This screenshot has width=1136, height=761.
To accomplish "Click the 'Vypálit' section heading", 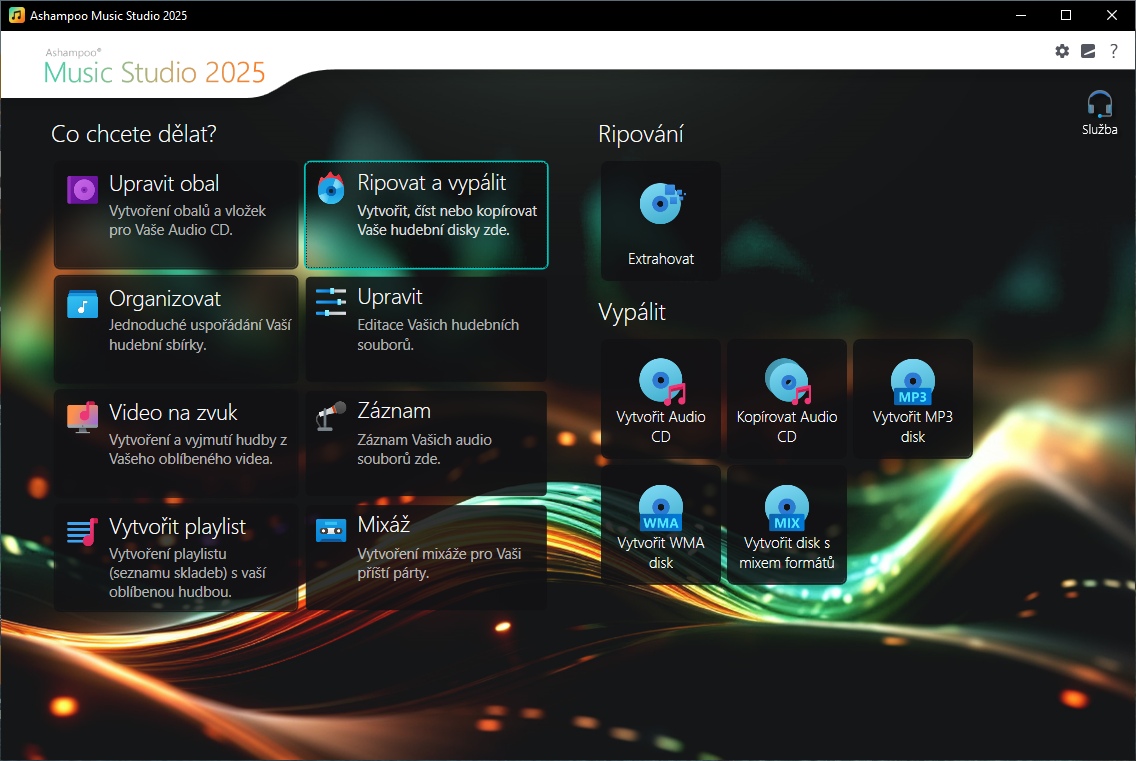I will click(x=632, y=312).
